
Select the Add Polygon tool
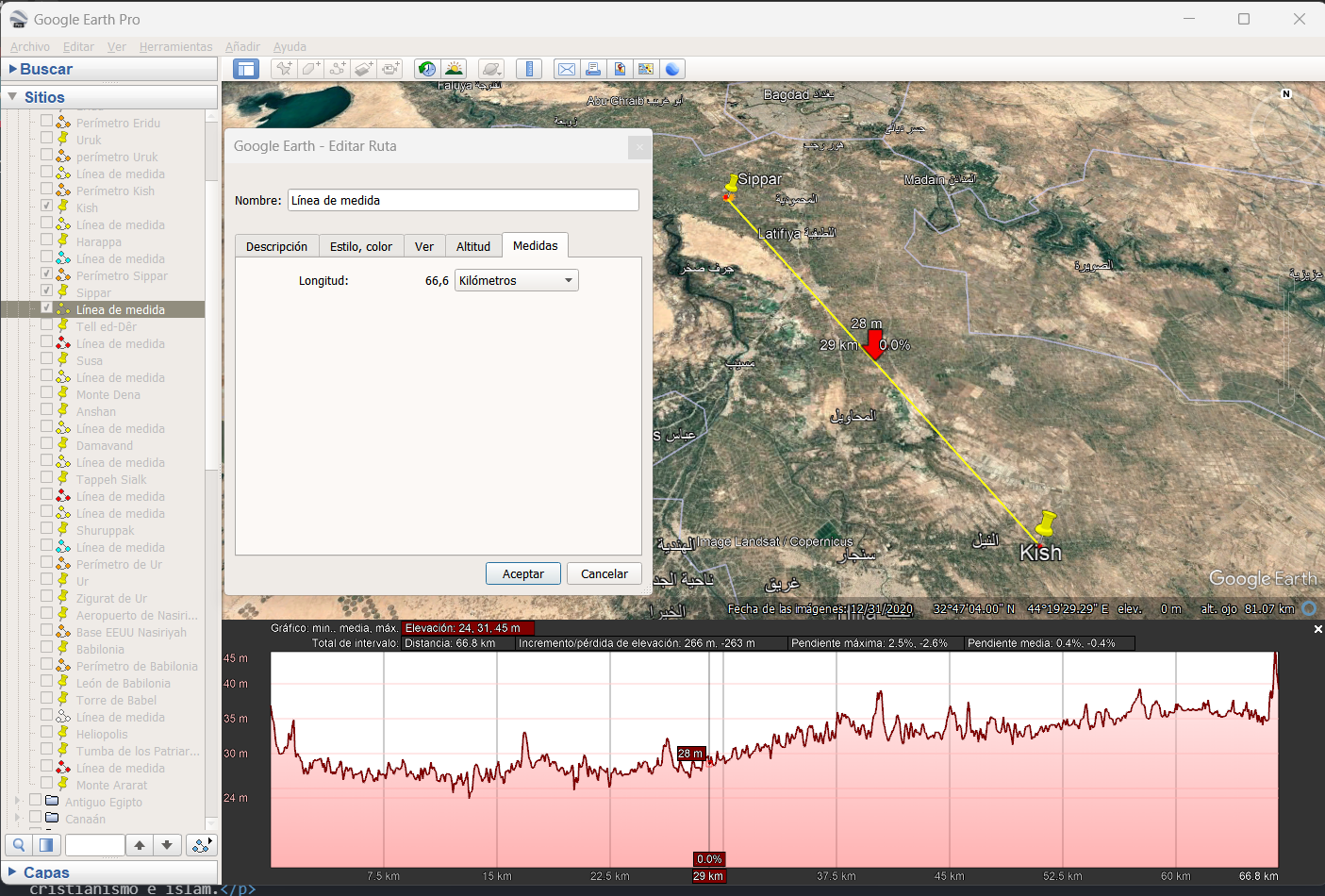pyautogui.click(x=311, y=69)
